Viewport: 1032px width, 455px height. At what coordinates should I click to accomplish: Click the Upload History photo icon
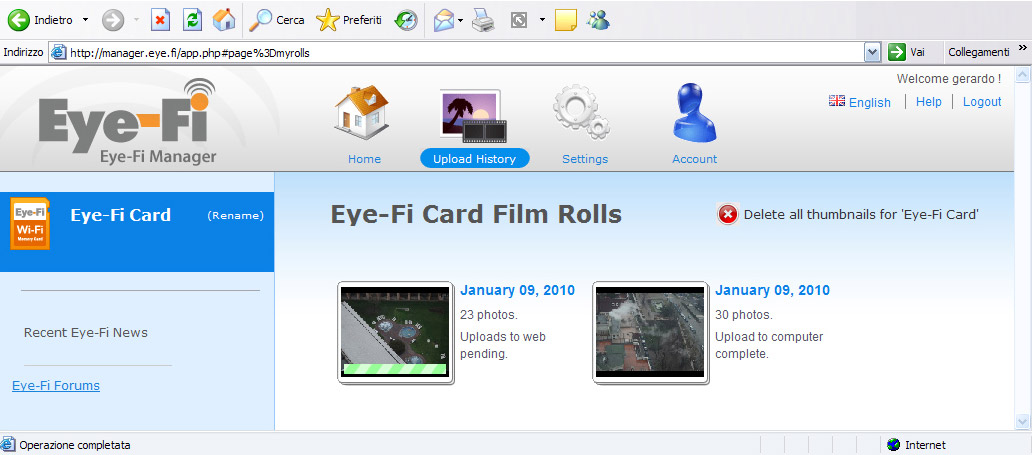473,116
